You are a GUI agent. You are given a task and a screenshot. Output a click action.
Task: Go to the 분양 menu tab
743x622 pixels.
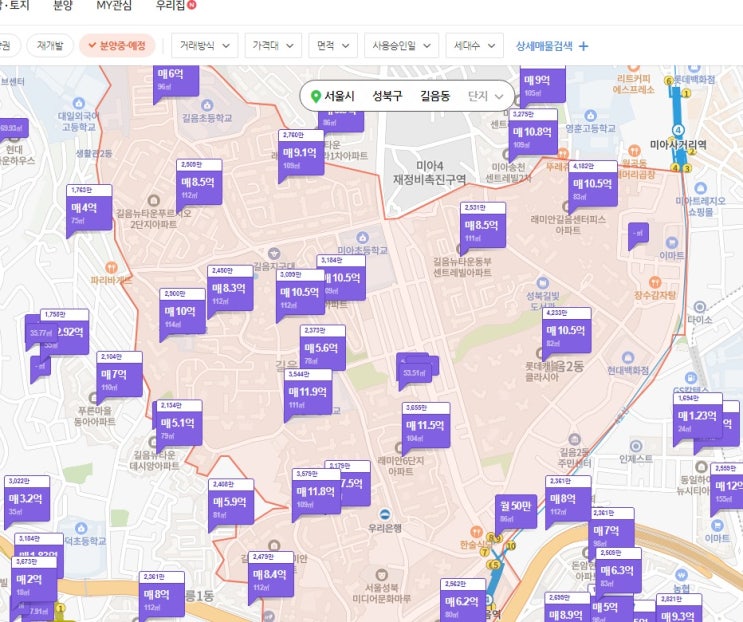[x=63, y=6]
